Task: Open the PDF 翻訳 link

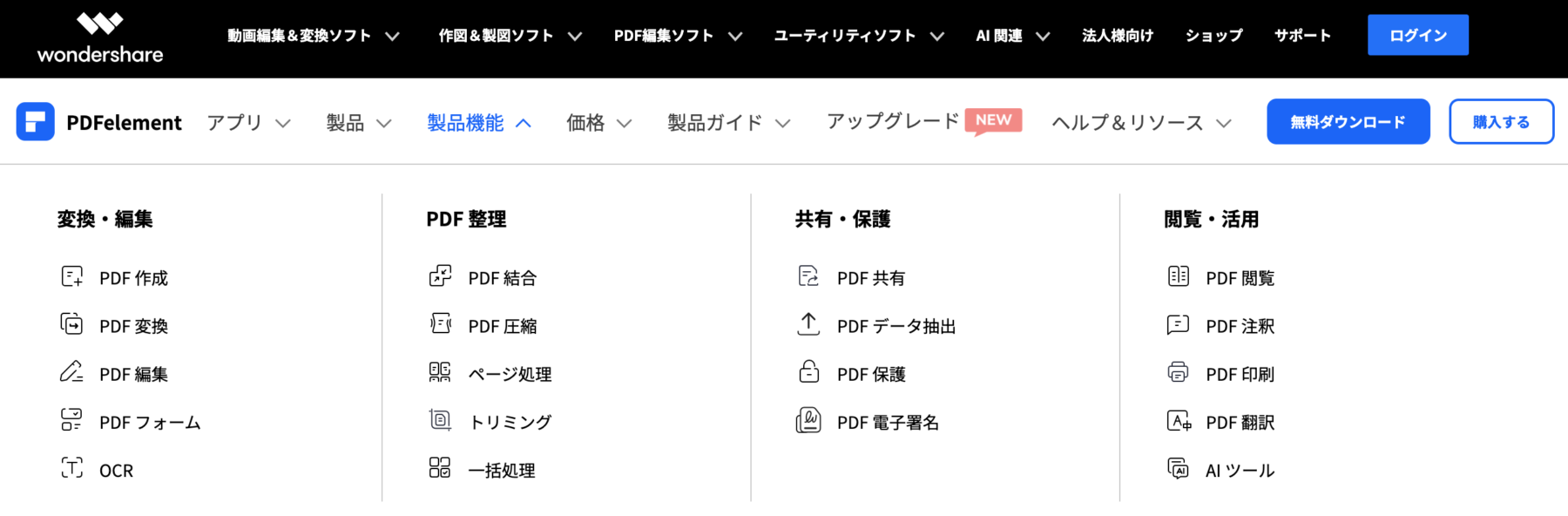Action: [x=1240, y=423]
